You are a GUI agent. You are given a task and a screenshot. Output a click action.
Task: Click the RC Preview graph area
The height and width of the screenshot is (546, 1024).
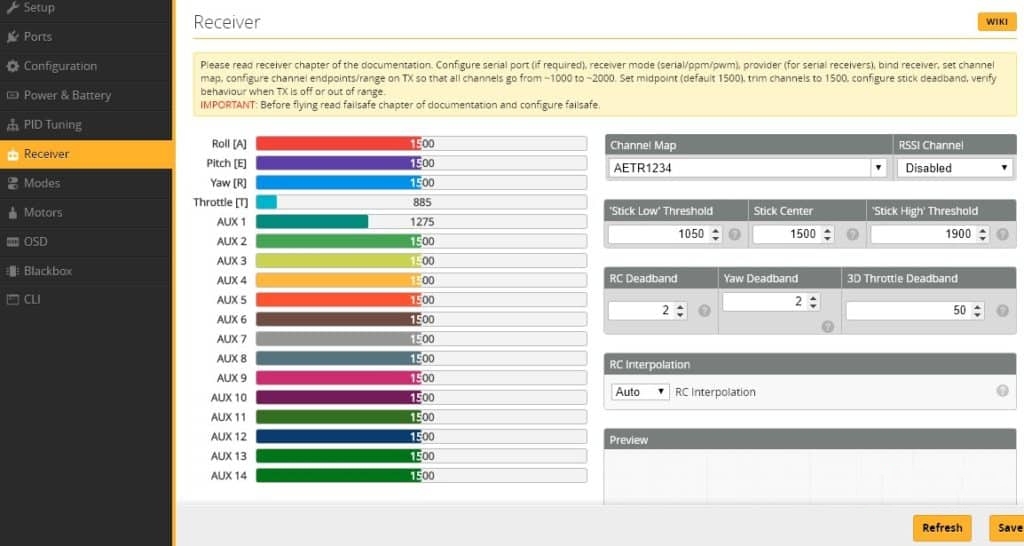[x=810, y=475]
